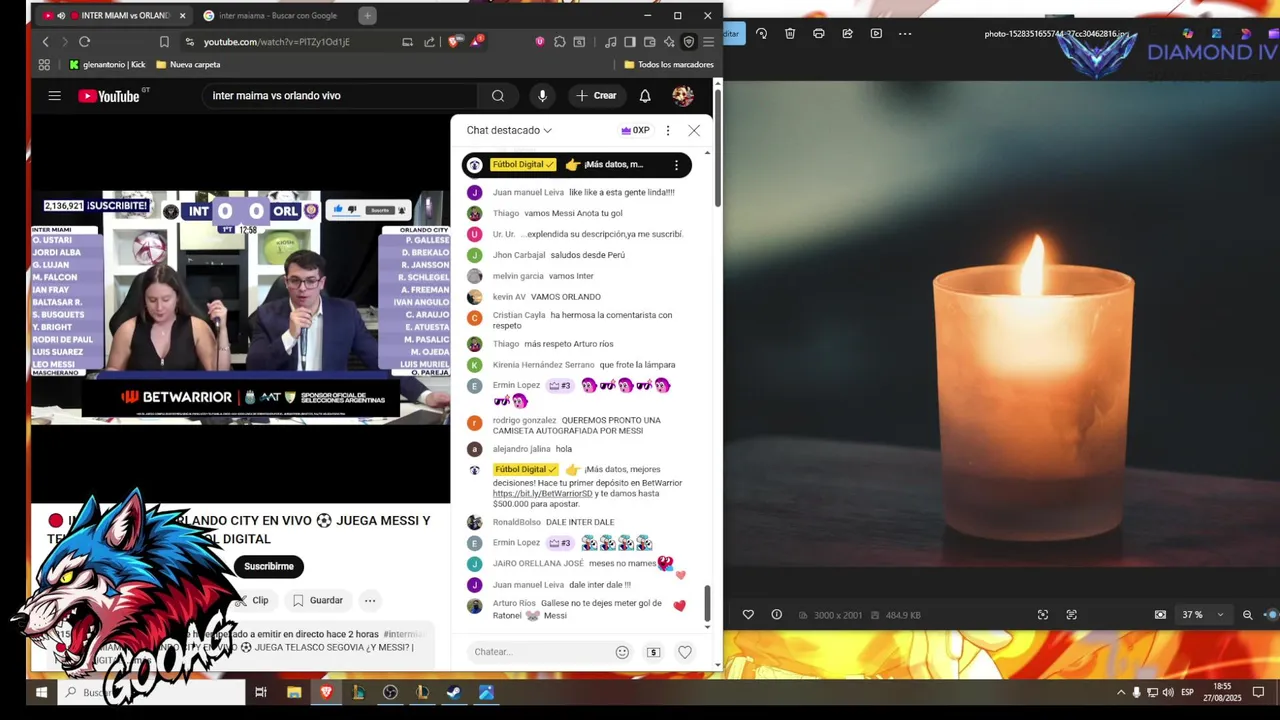Open the glenantonio Kick bookmark
The height and width of the screenshot is (720, 1280).
pos(107,65)
